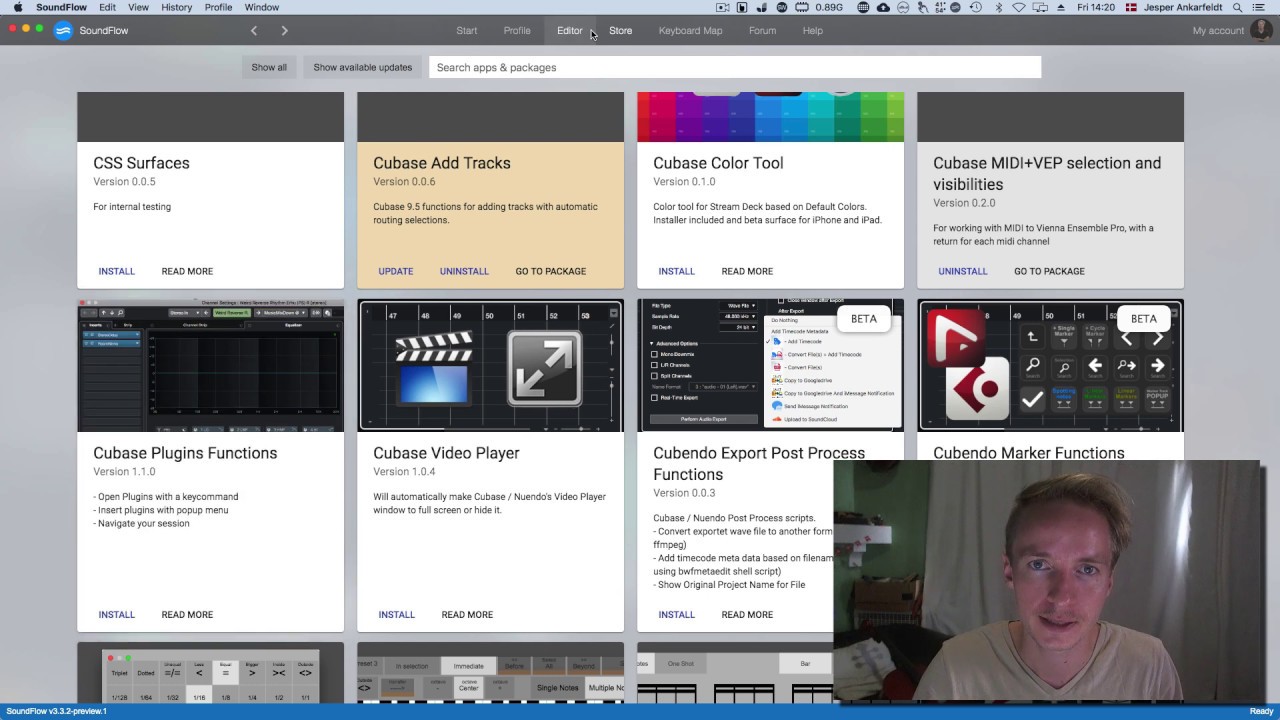The image size is (1280, 720).
Task: Go back with the left arrow
Action: click(x=254, y=31)
